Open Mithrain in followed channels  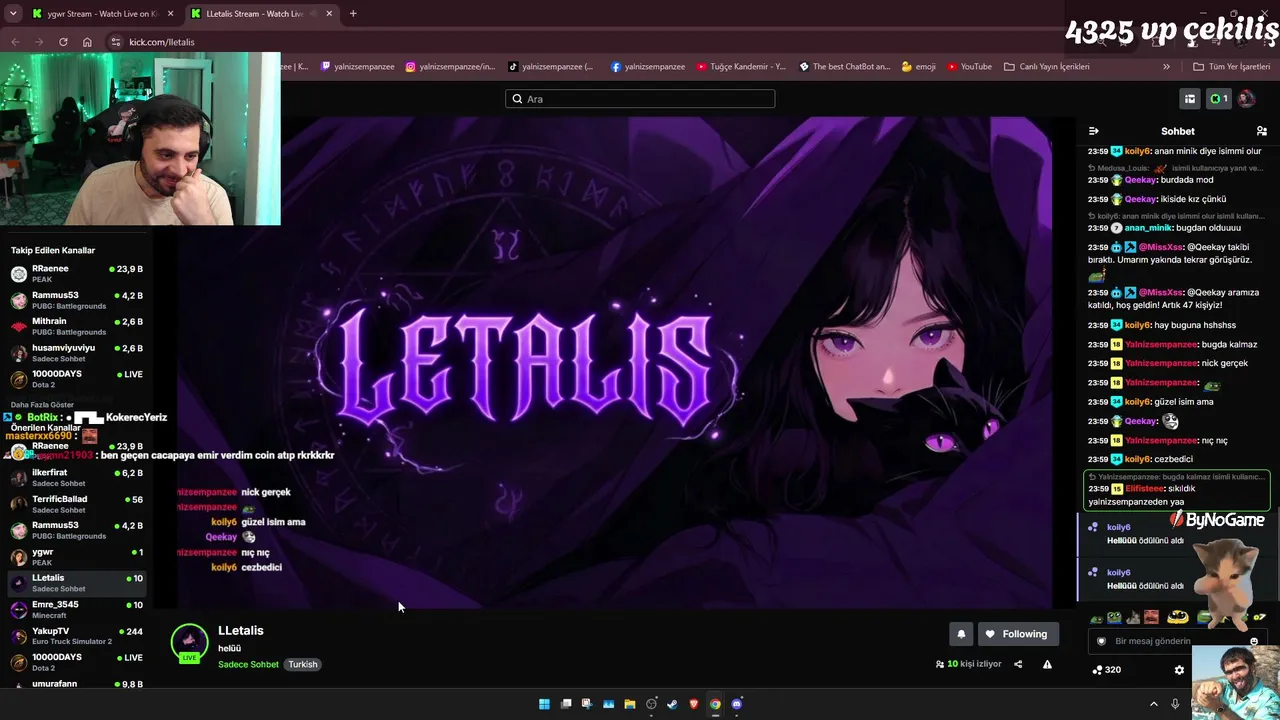pyautogui.click(x=76, y=327)
